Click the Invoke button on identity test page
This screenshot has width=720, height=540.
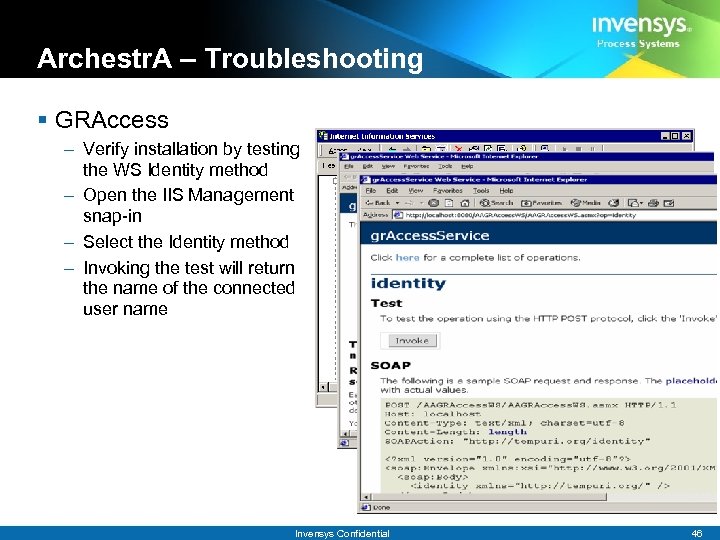click(412, 341)
